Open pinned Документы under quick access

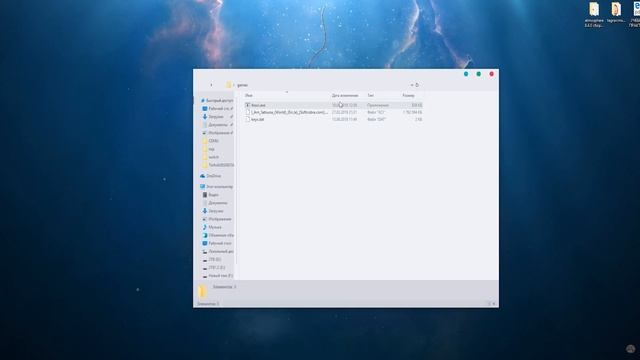(218, 124)
